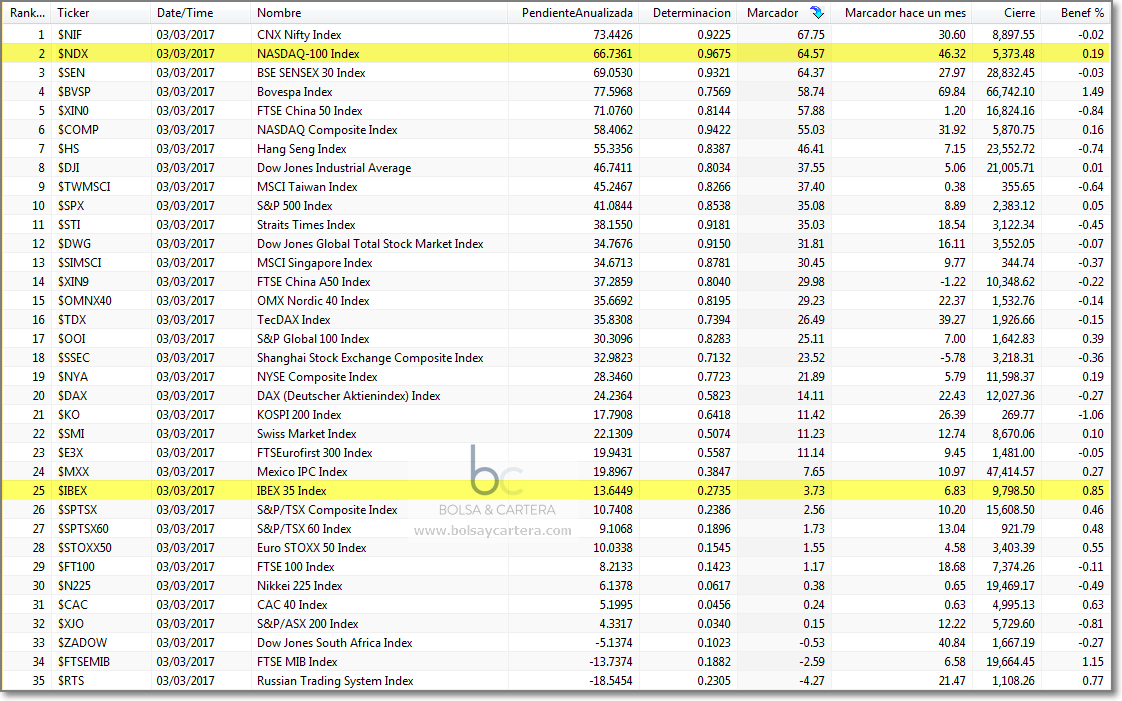Sort by the Cierre column header

tap(1019, 13)
